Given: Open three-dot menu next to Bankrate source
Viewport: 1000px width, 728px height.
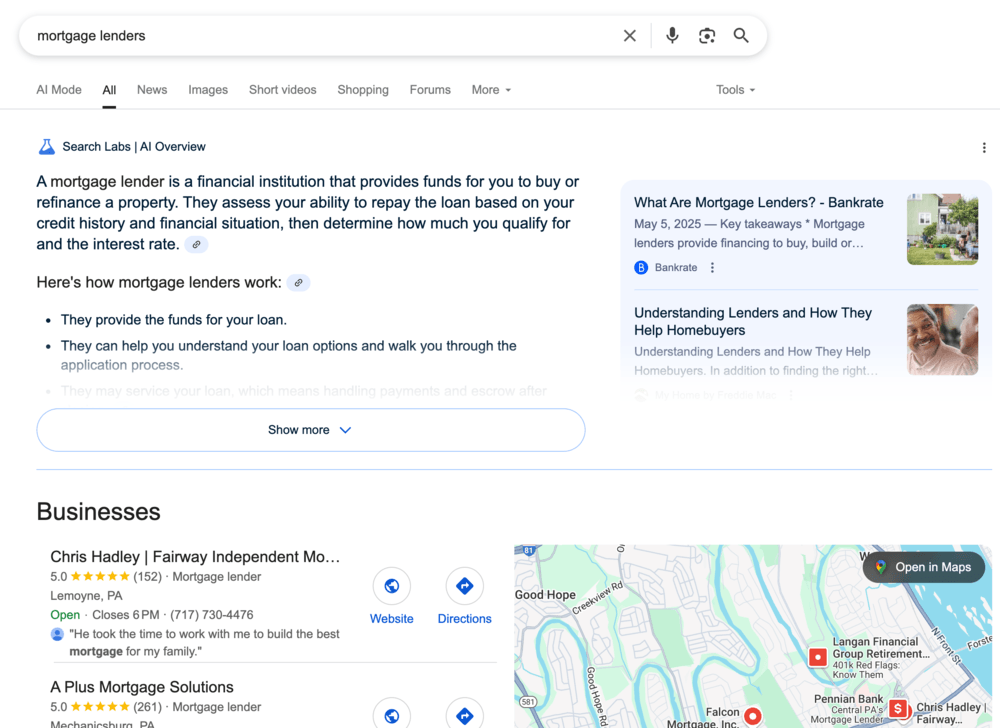Looking at the screenshot, I should click(x=712, y=268).
